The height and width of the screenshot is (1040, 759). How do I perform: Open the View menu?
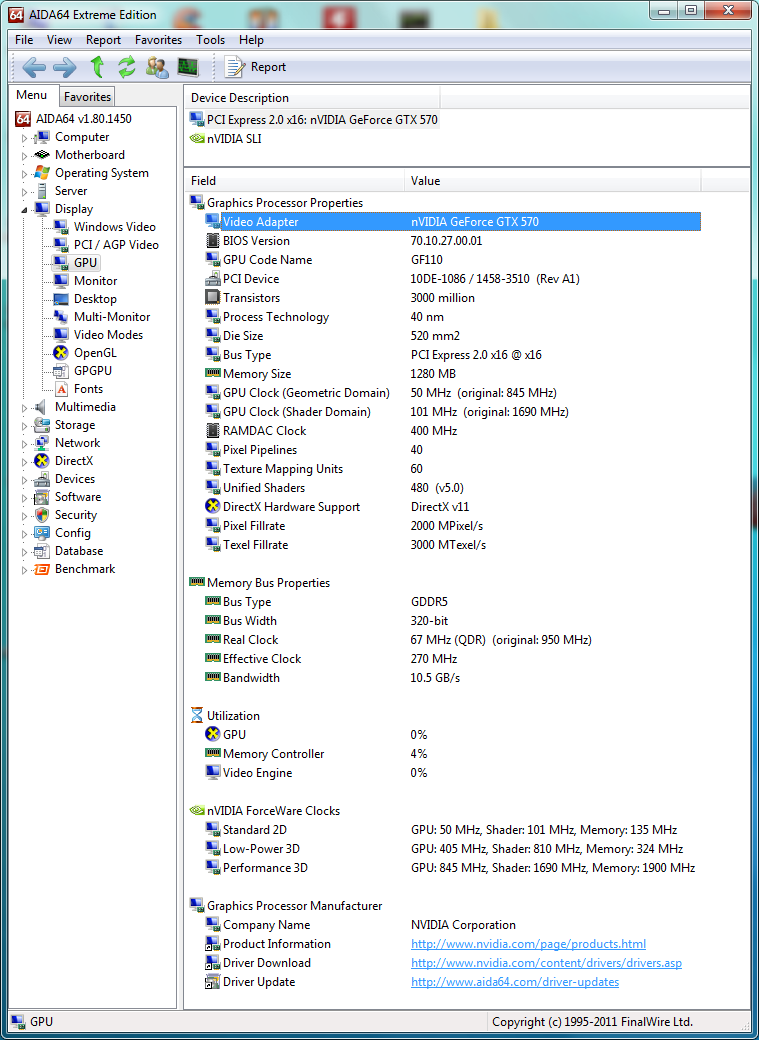[60, 40]
